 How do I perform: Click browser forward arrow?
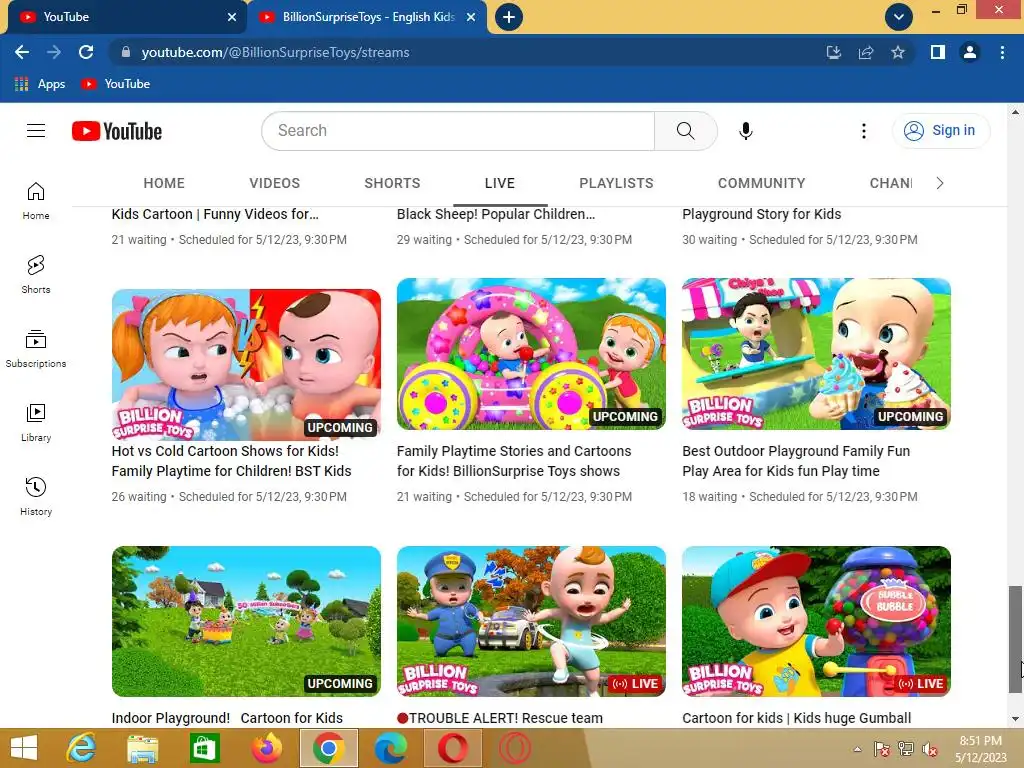coord(54,52)
